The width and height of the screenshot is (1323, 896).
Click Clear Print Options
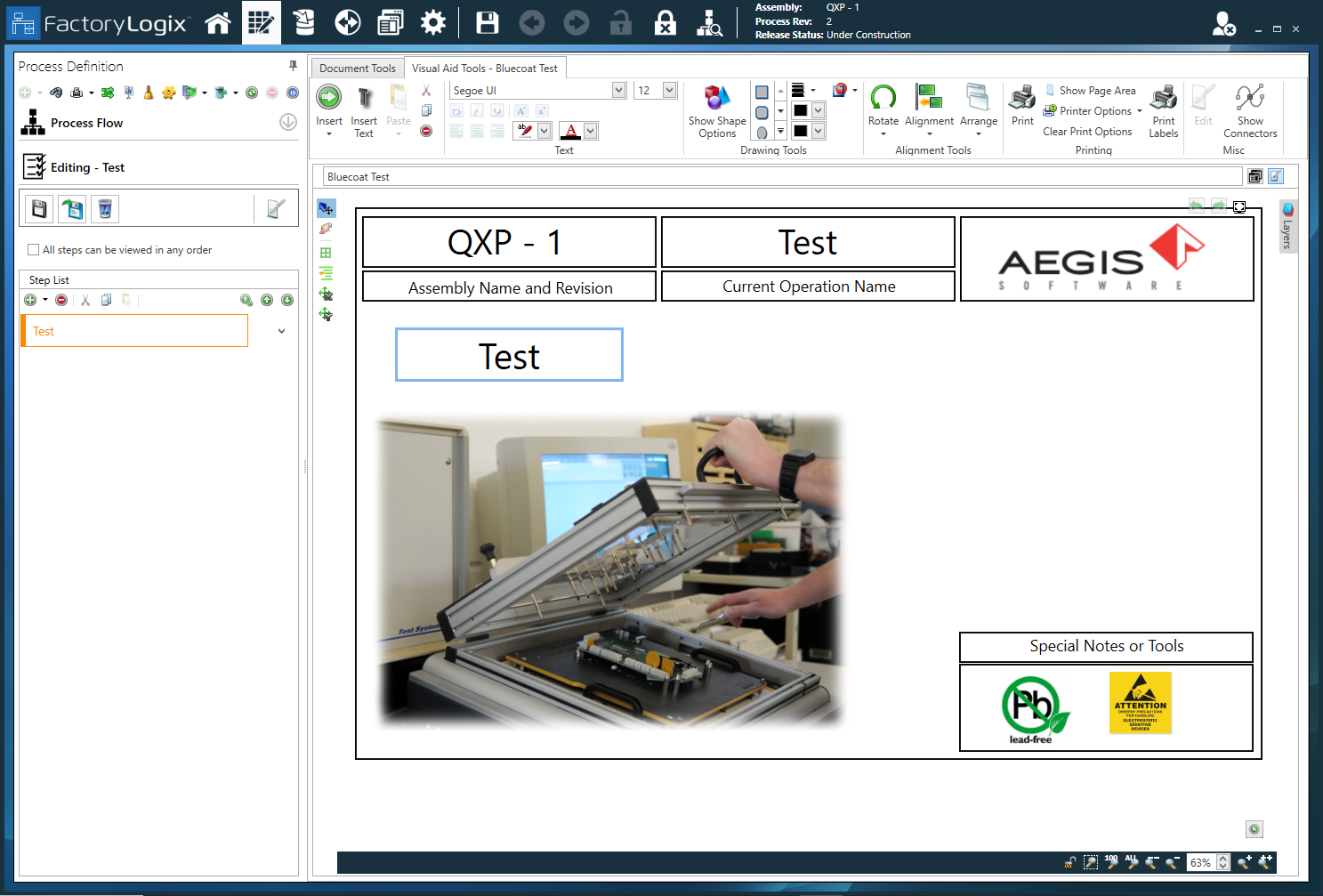click(1087, 132)
